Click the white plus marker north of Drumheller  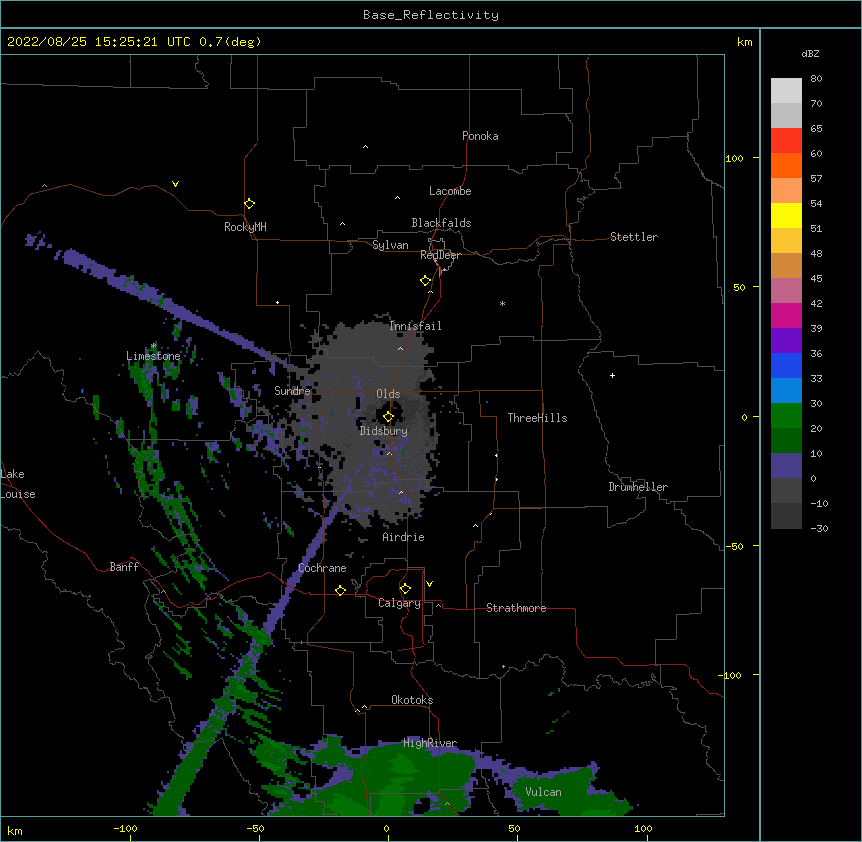(x=612, y=375)
